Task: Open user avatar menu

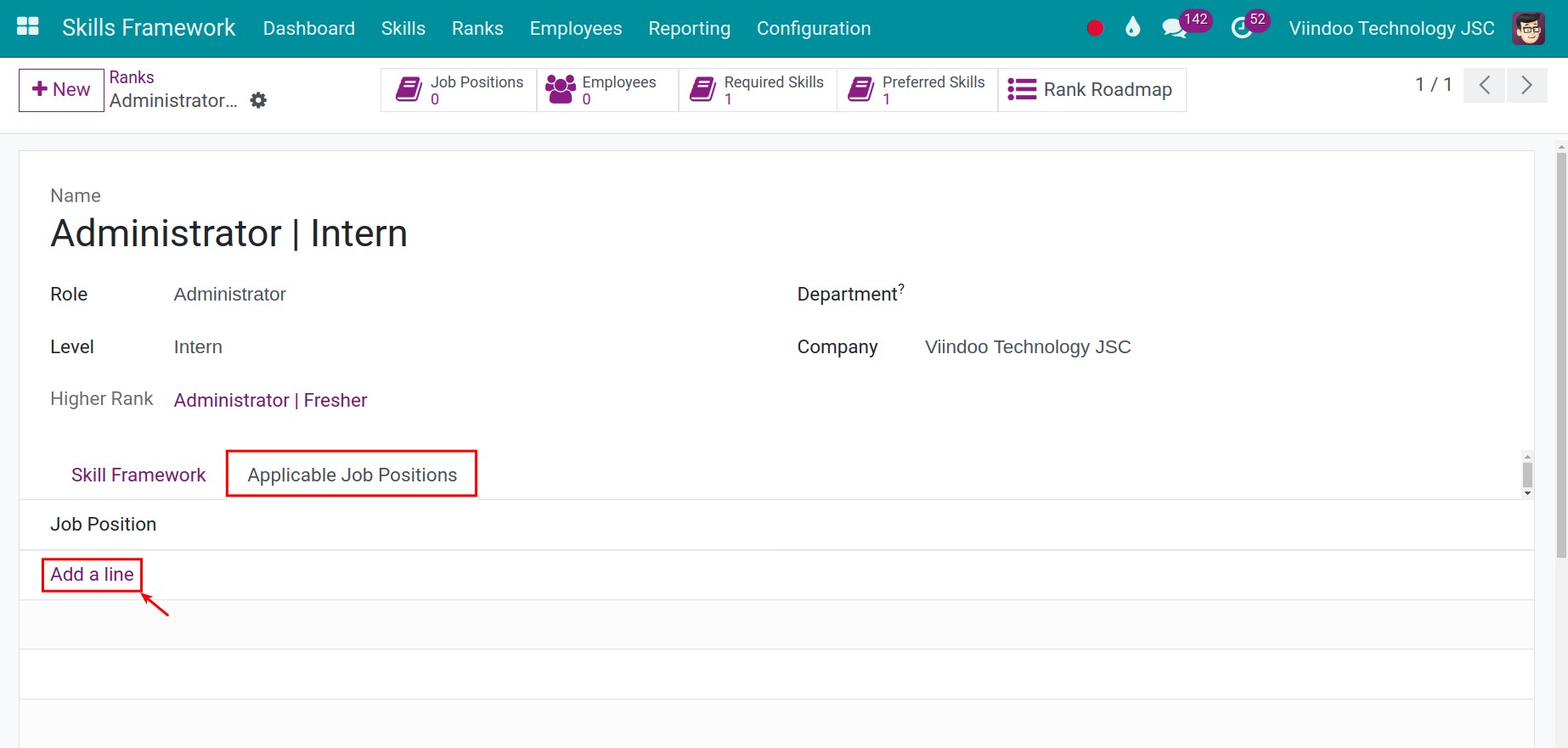Action: [x=1528, y=28]
